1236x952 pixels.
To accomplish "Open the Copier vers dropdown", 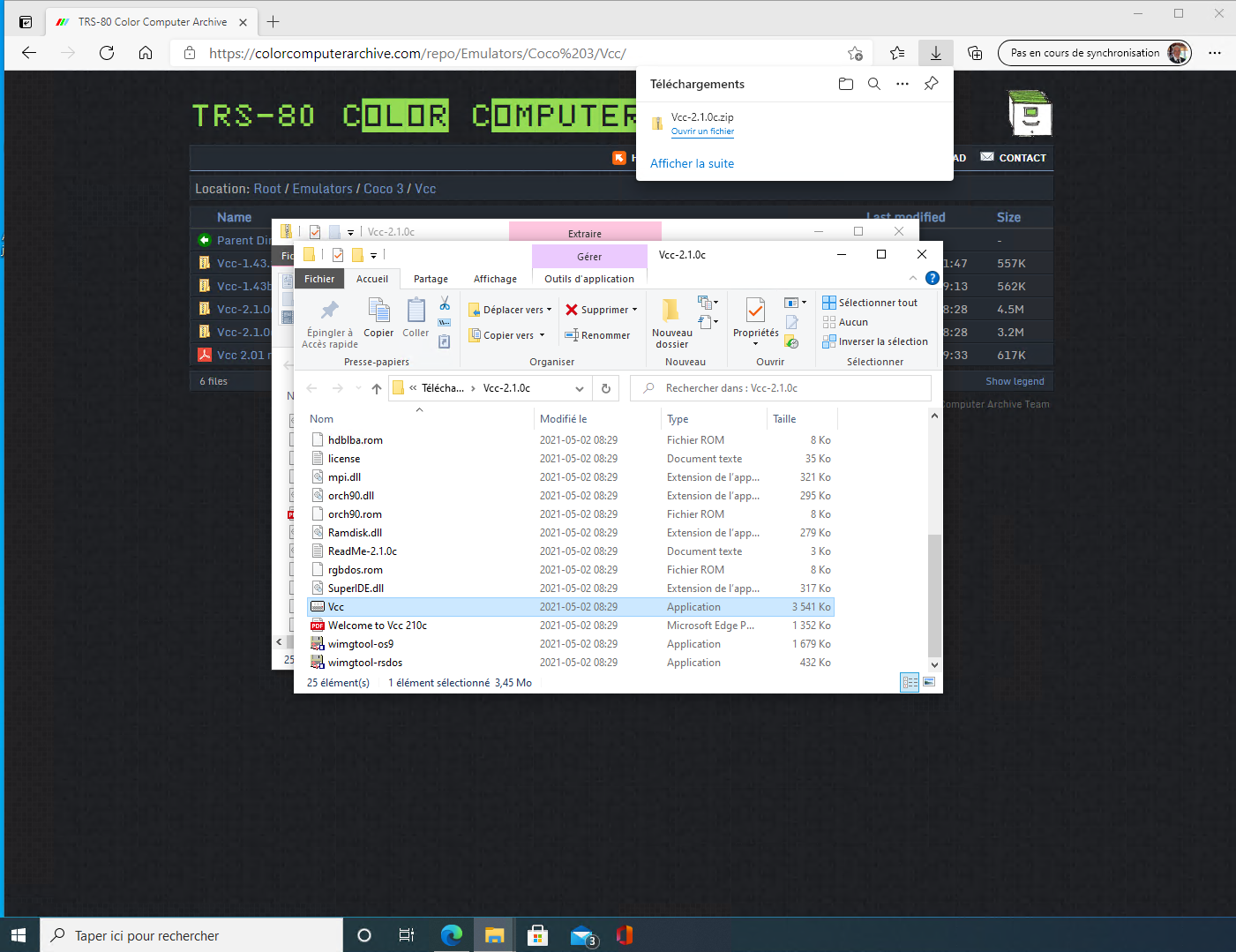I will [507, 335].
